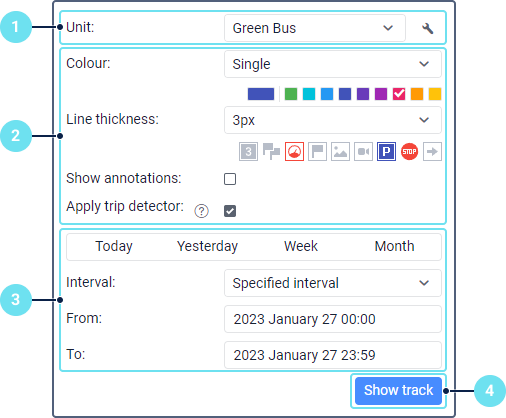506x418 pixels.
Task: Open the Colour dropdown set to Single
Action: coord(333,64)
